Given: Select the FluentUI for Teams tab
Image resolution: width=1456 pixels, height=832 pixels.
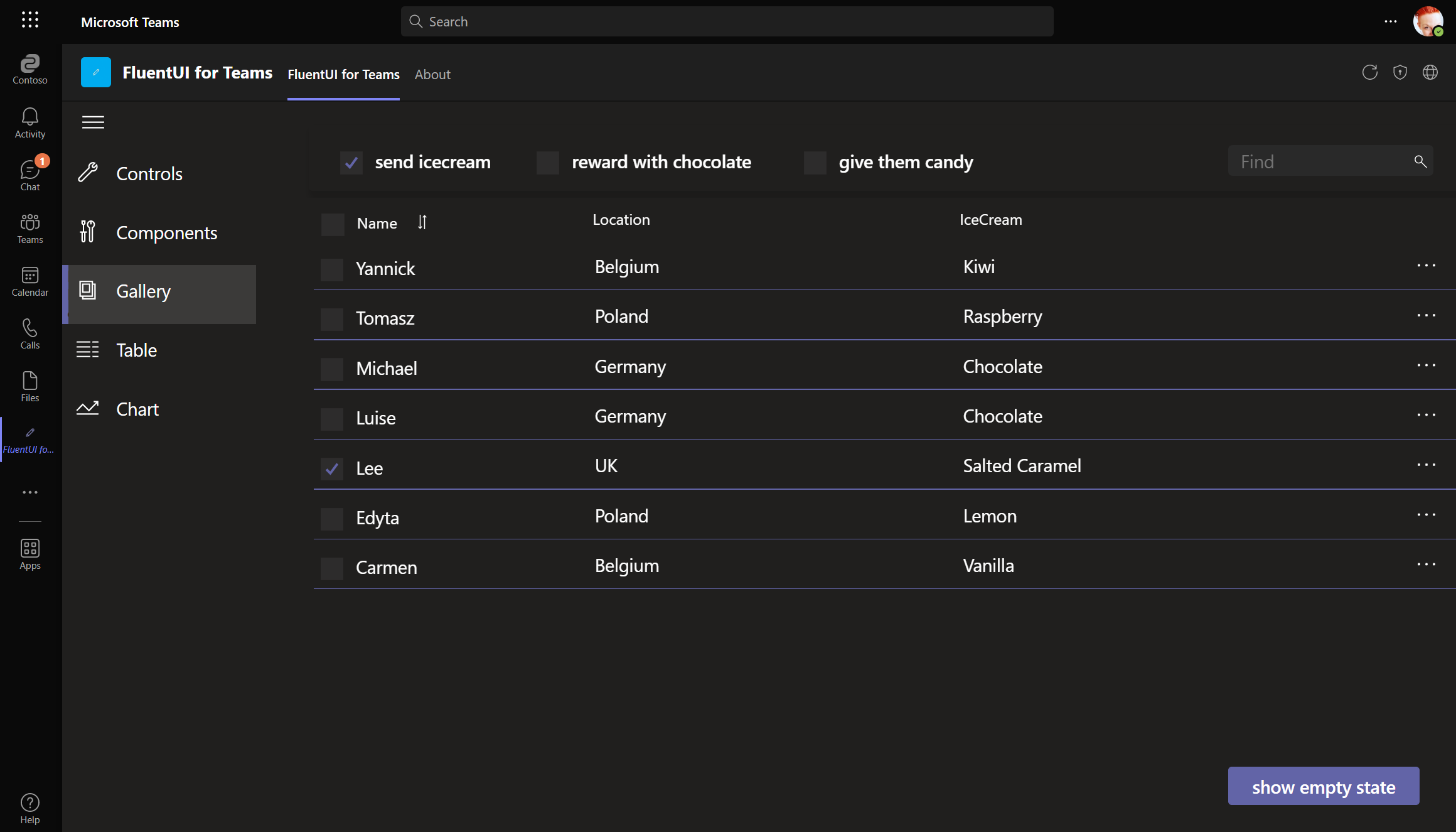Looking at the screenshot, I should (343, 74).
